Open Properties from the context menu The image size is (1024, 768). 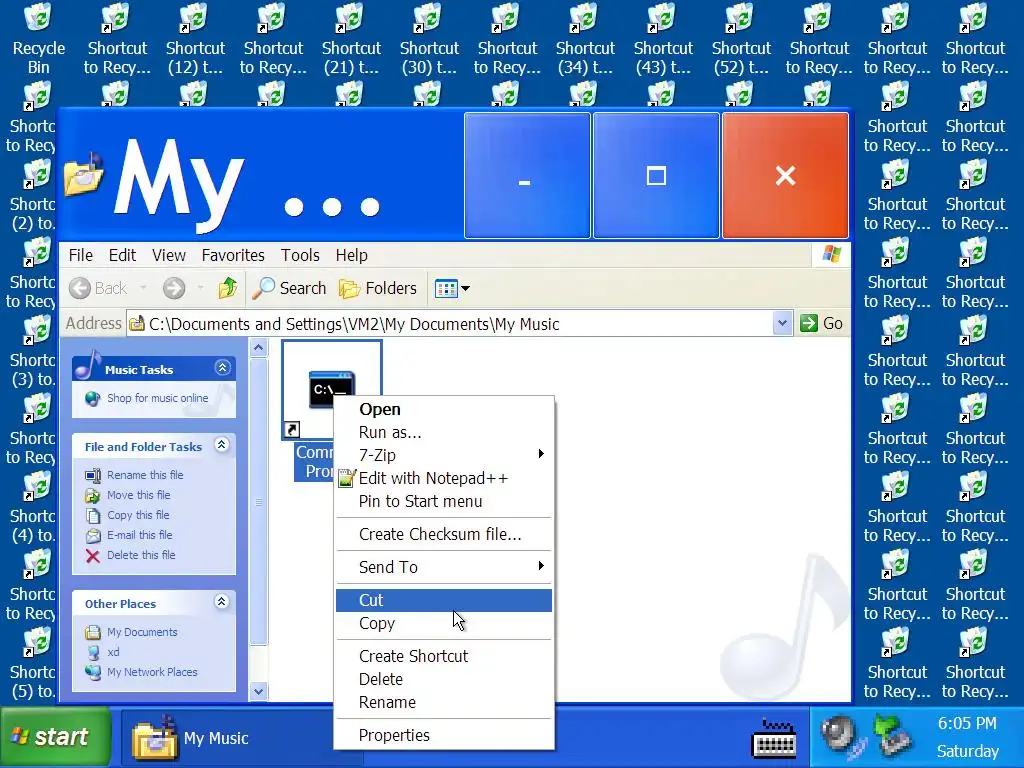coord(443,735)
